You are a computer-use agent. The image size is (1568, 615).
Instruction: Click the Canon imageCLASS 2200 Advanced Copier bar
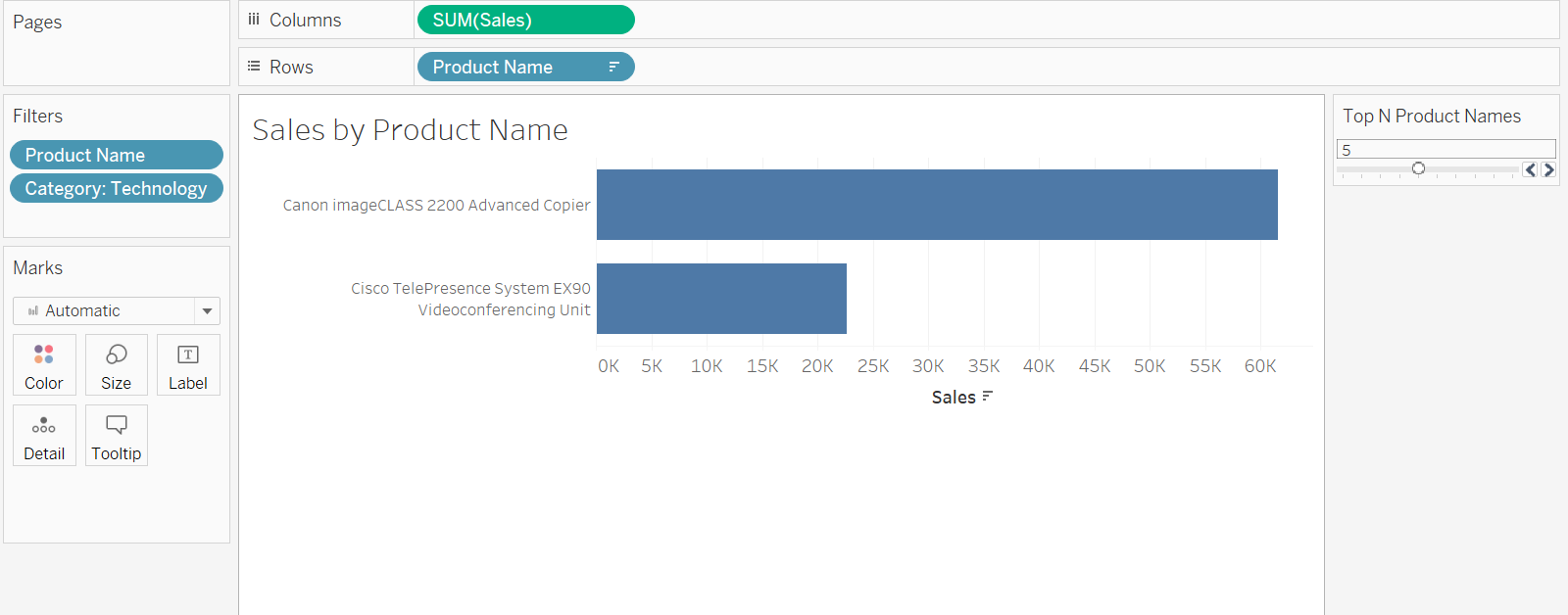(x=936, y=205)
